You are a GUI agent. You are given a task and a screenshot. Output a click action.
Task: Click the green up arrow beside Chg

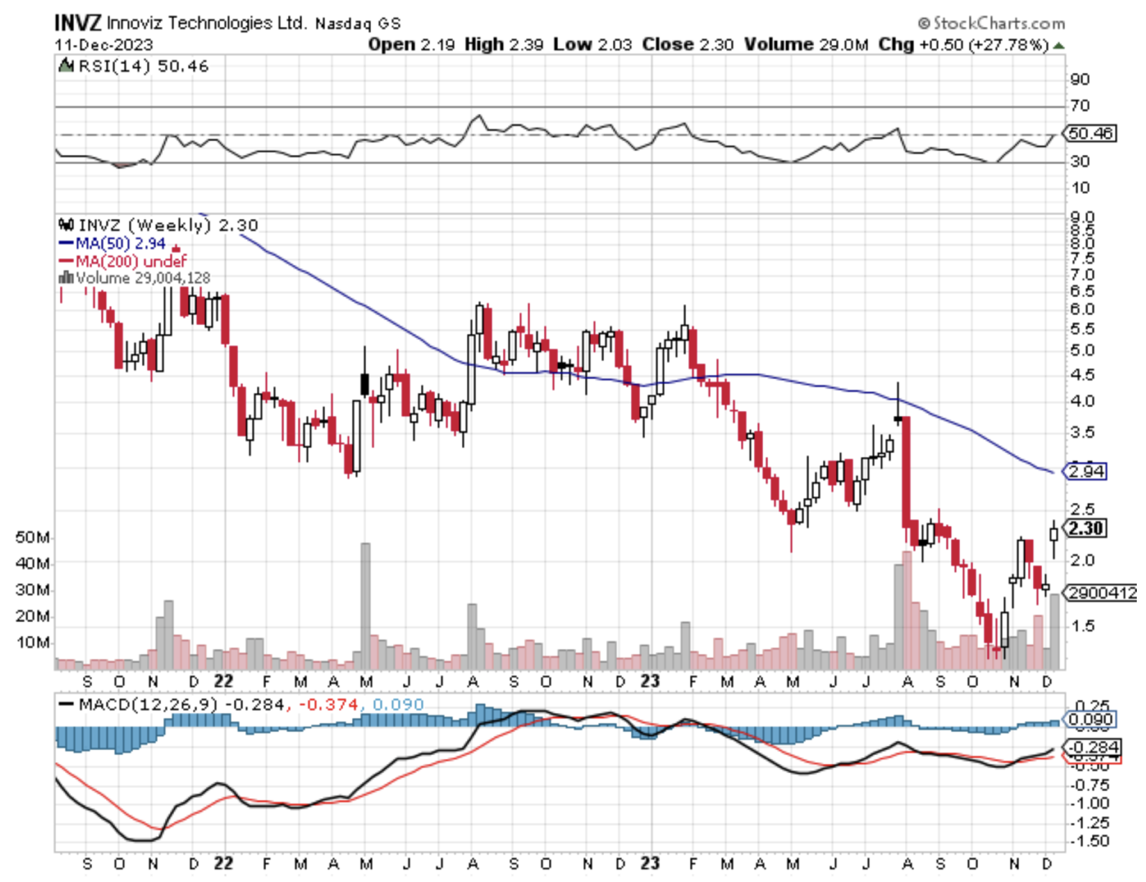1058,45
